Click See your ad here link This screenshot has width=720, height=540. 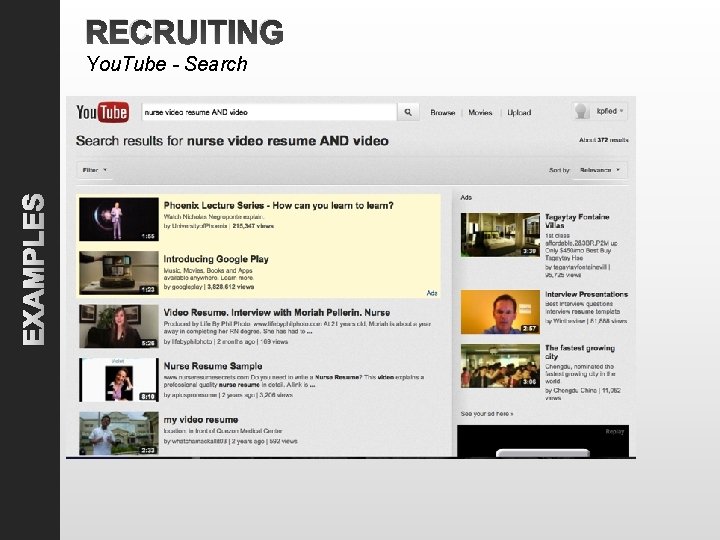click(487, 414)
